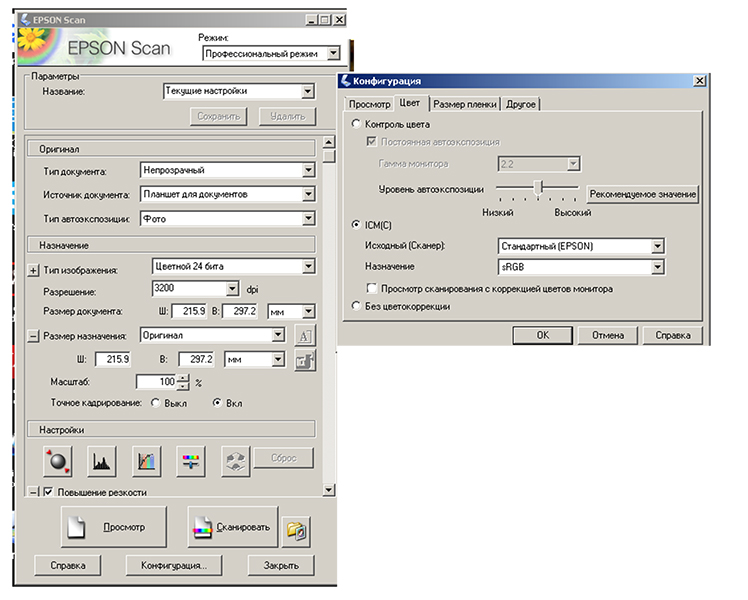Click the Сканировать button

(232, 527)
